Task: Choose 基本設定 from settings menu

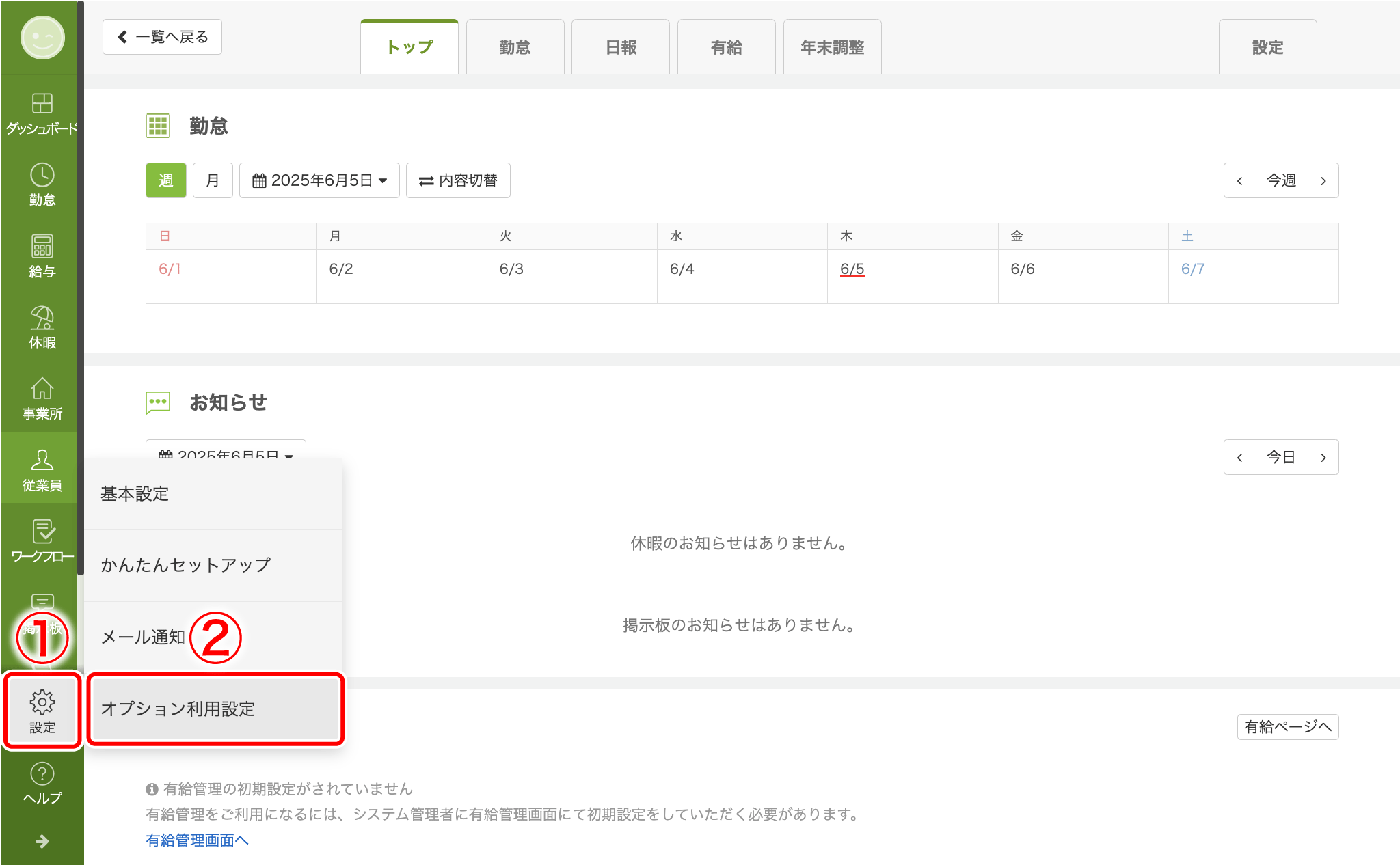Action: coord(213,494)
